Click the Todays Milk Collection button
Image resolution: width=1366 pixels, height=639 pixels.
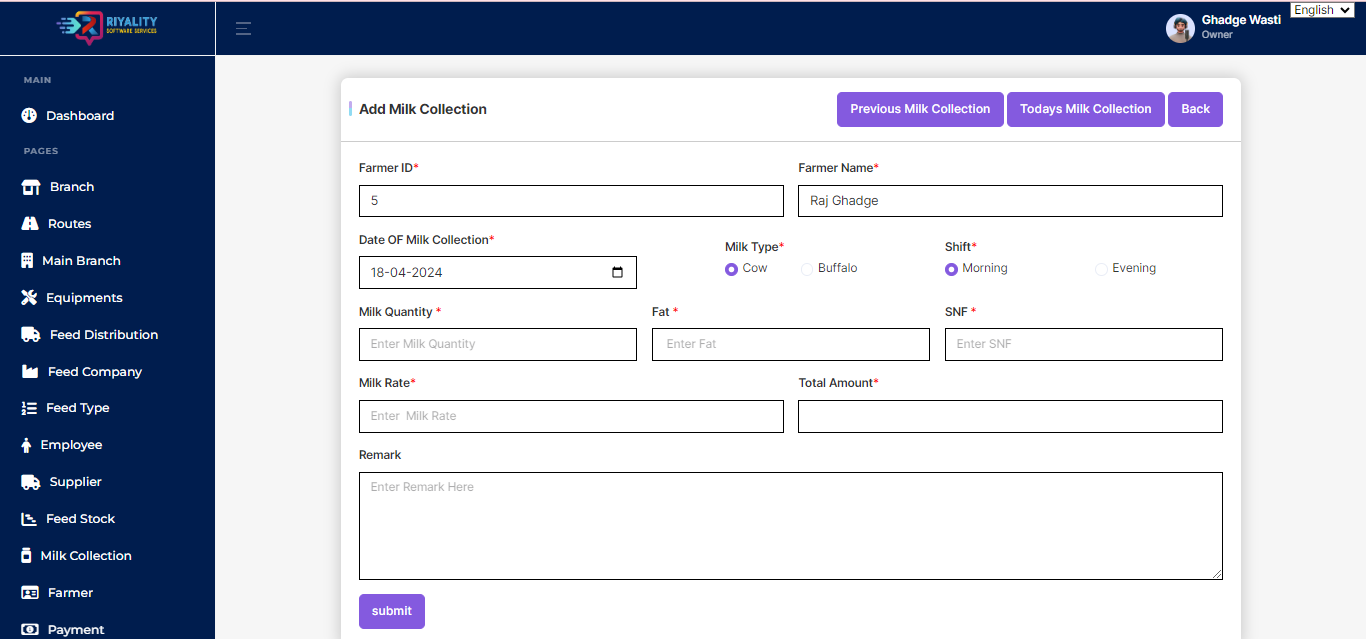(1085, 109)
